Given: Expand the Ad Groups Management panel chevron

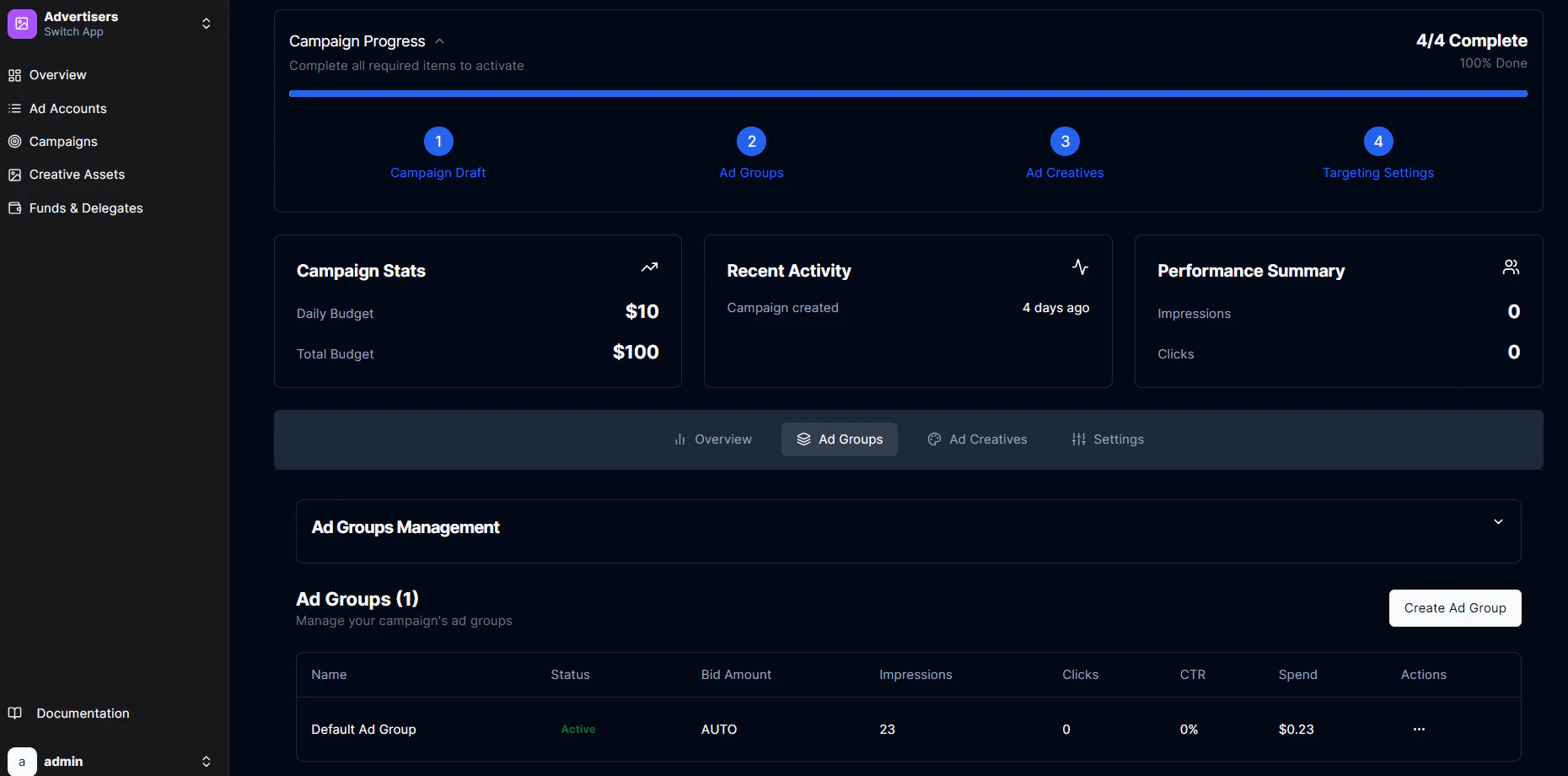Looking at the screenshot, I should 1498,522.
